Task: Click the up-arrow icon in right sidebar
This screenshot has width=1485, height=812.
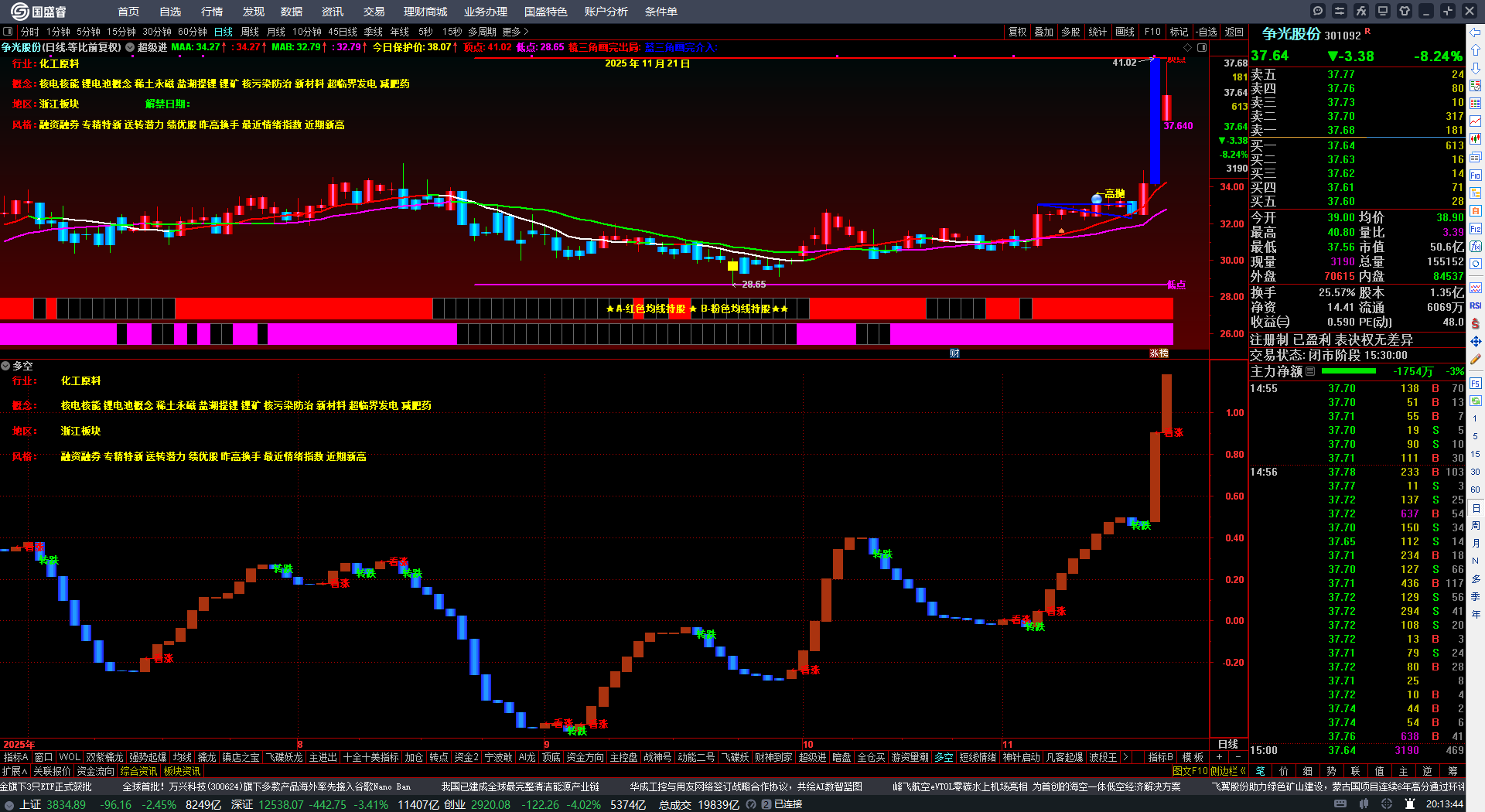Action: pos(1476,49)
